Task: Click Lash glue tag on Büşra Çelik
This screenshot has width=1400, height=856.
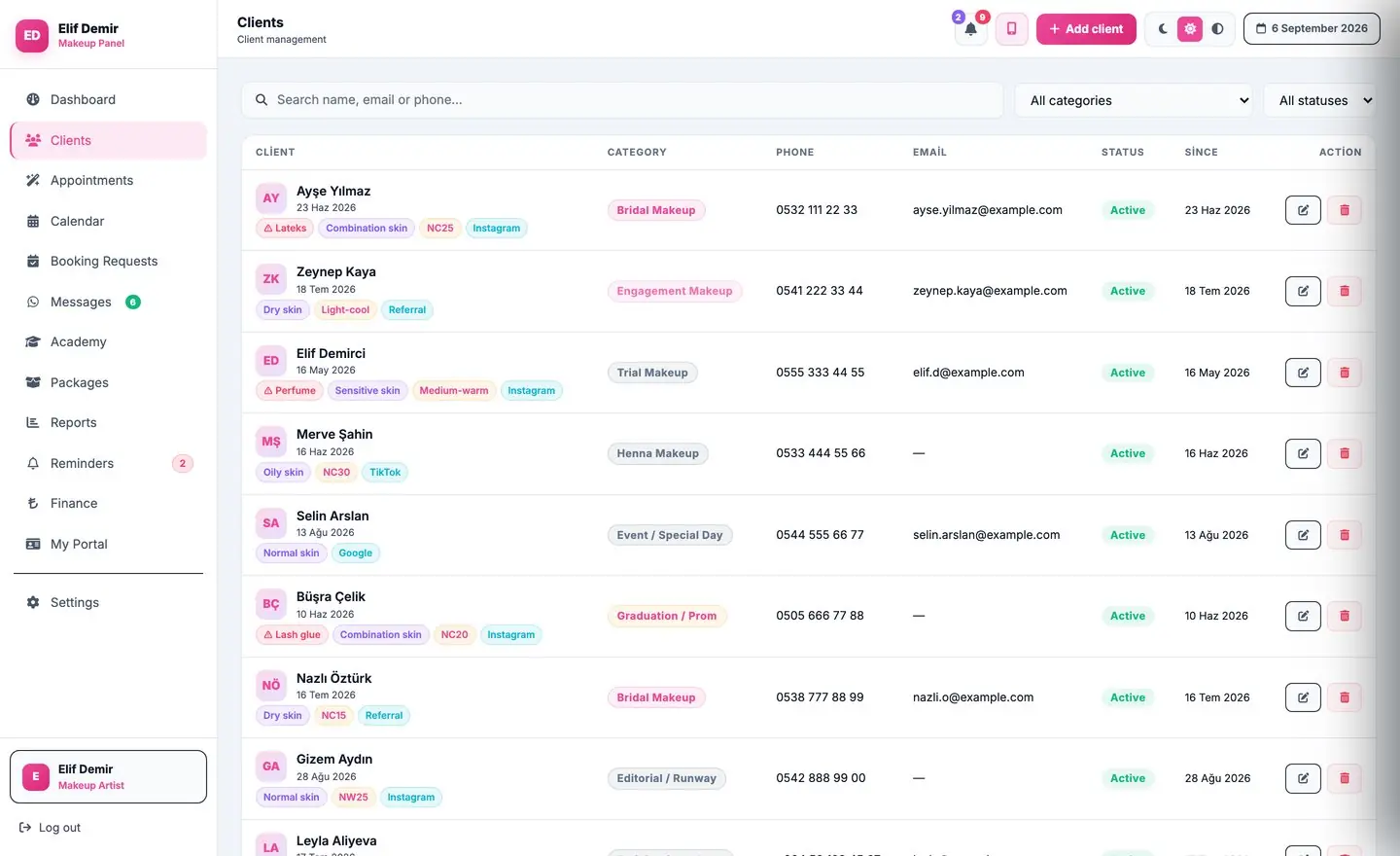Action: (x=292, y=635)
